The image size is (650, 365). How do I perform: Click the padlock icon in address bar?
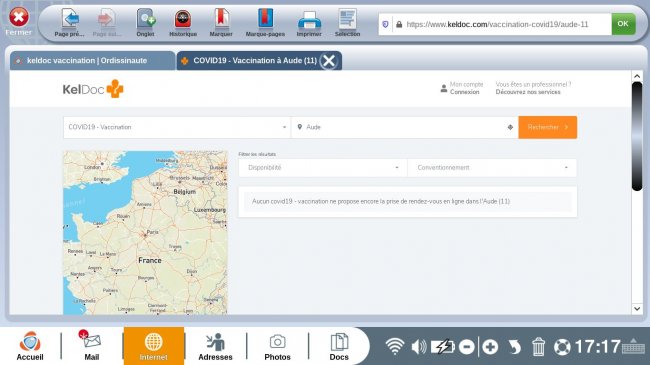(x=399, y=24)
